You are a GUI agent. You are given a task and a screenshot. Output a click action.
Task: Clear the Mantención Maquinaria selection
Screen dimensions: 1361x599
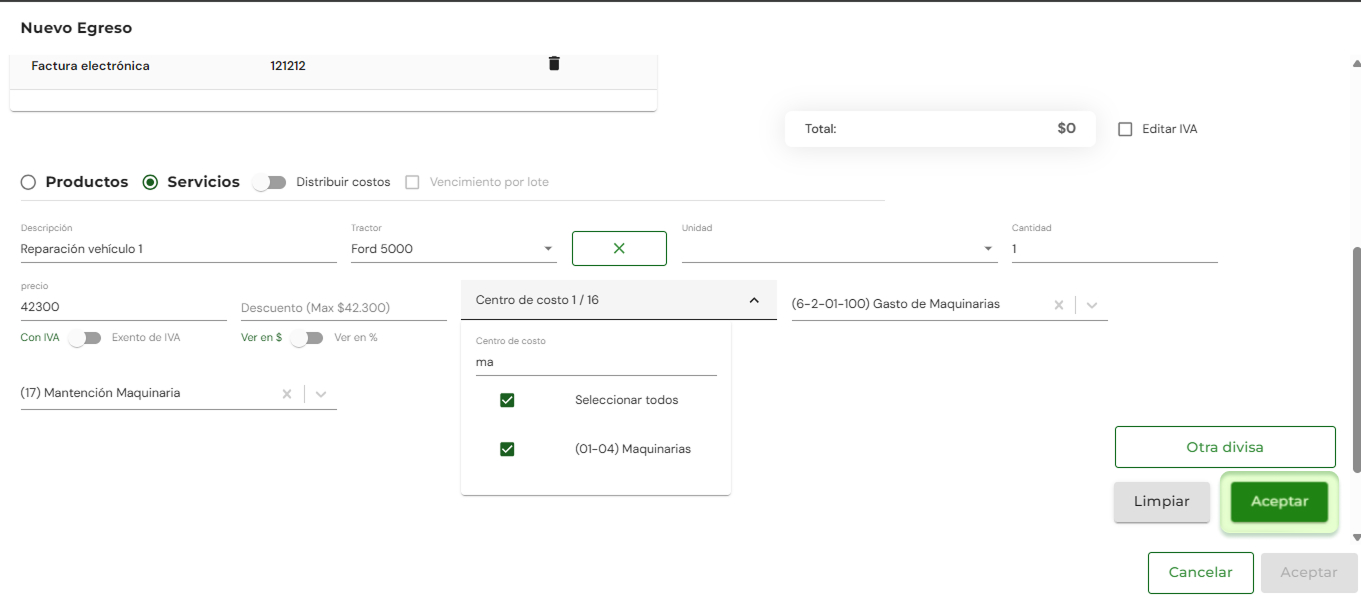click(287, 394)
